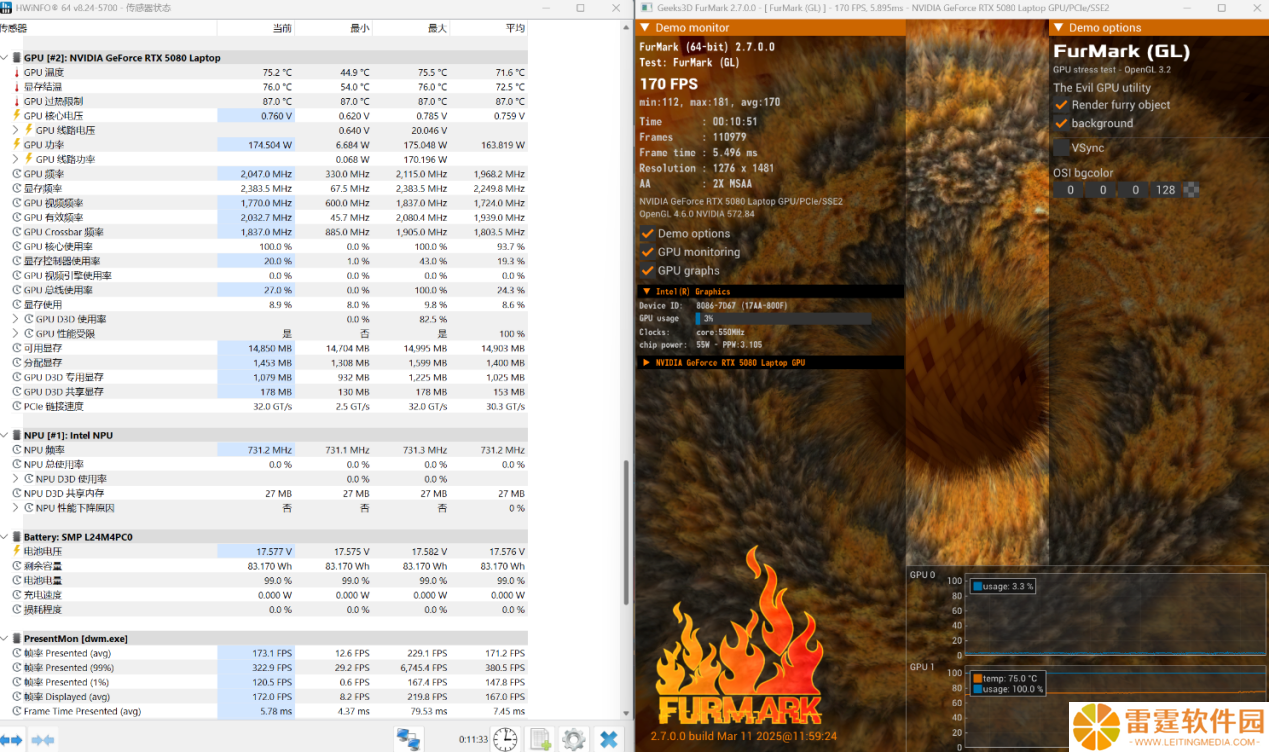Click the icon beside GPU 核心使用率
Image resolution: width=1269 pixels, height=752 pixels.
(17, 247)
